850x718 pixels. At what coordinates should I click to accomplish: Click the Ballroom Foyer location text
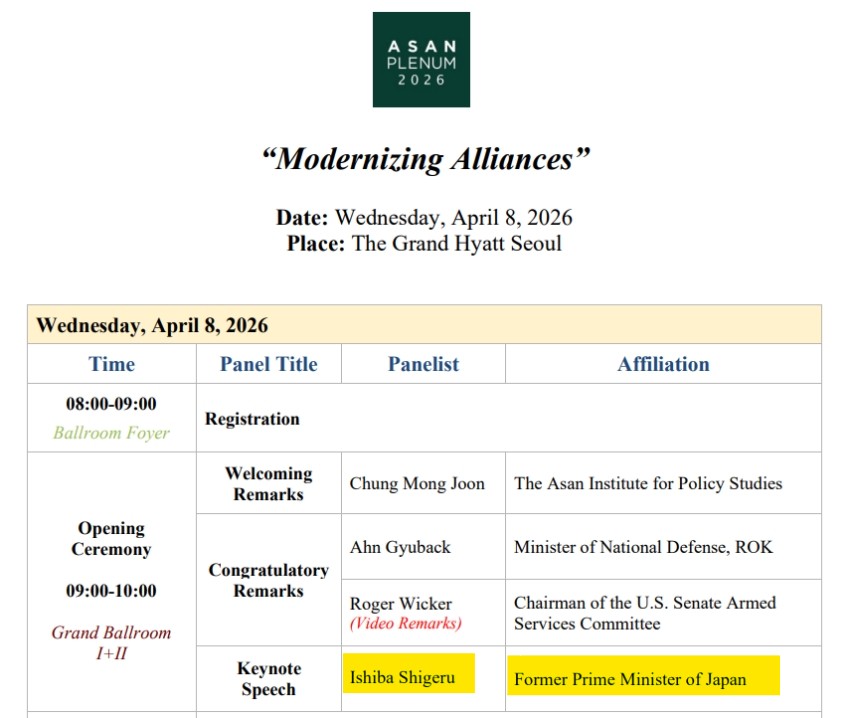112,434
